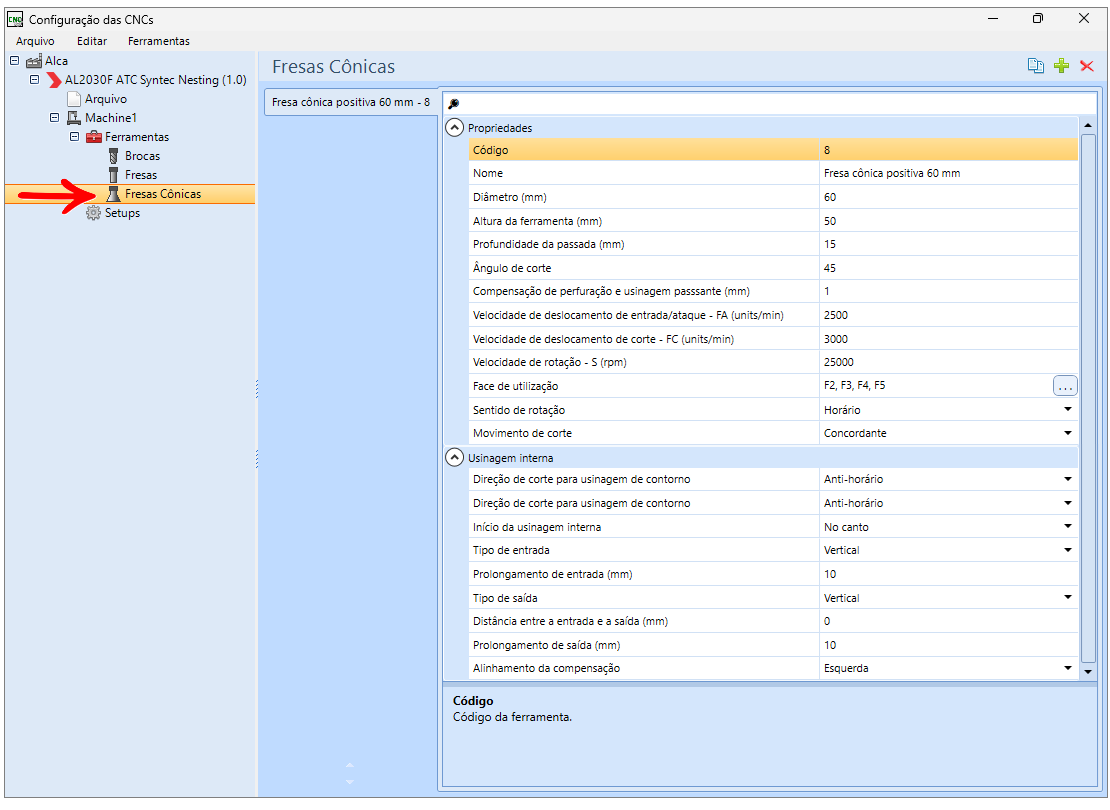Viewport: 1110px width, 810px height.
Task: Collapse the Ferramentas tree node
Action: pyautogui.click(x=74, y=137)
